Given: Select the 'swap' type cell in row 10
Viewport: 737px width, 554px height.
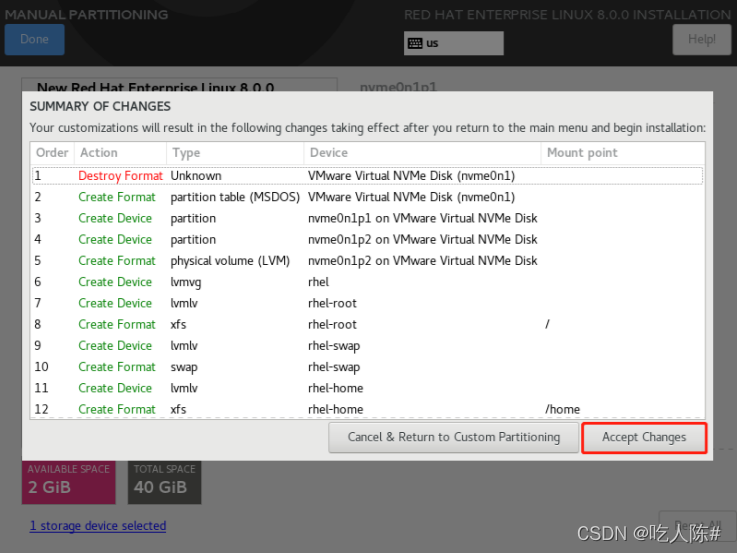Looking at the screenshot, I should [184, 367].
